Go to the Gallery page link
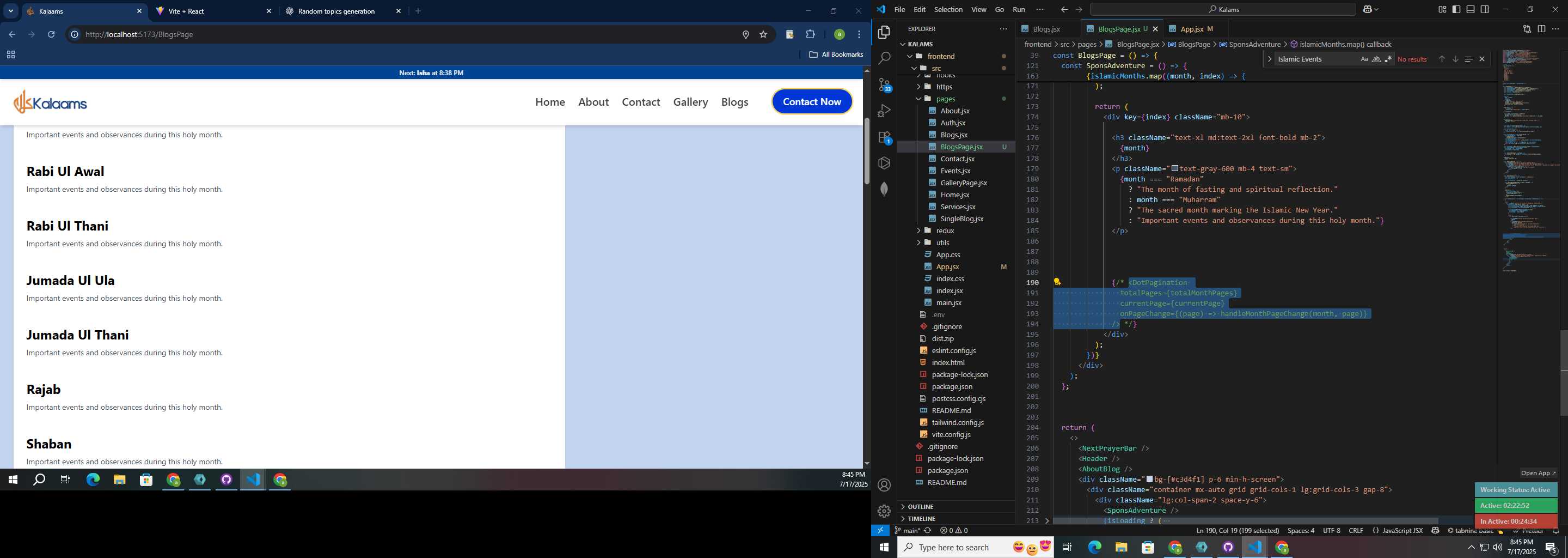This screenshot has width=1568, height=558. (x=690, y=102)
